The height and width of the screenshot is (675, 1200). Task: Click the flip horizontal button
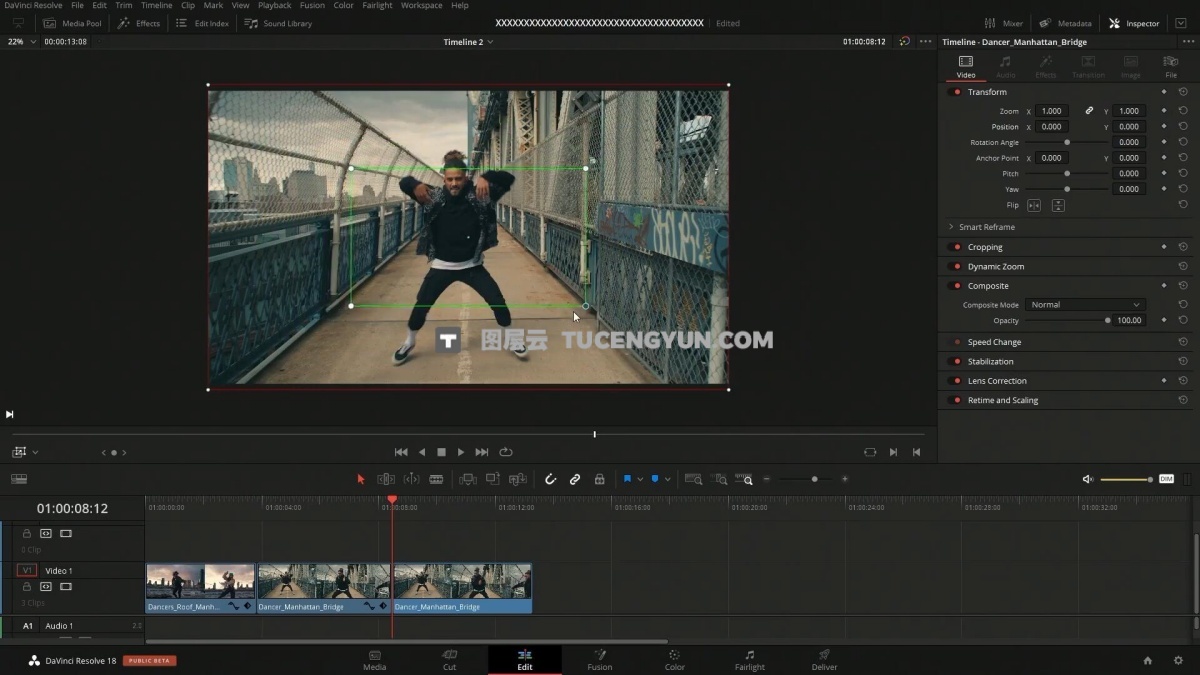coord(1034,205)
